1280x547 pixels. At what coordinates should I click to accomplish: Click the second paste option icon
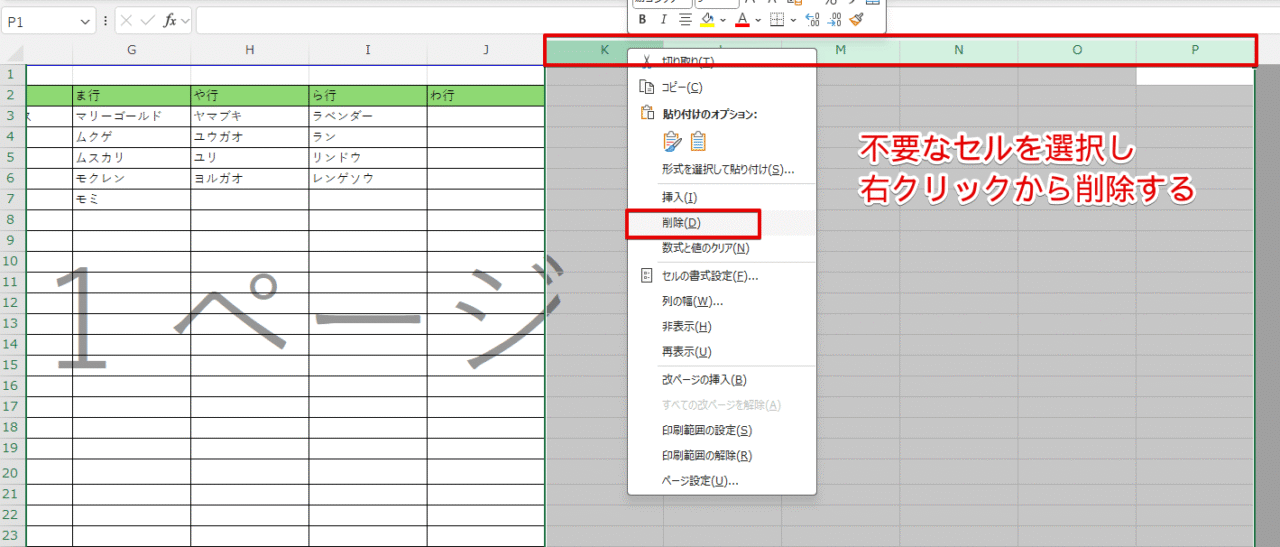point(698,142)
